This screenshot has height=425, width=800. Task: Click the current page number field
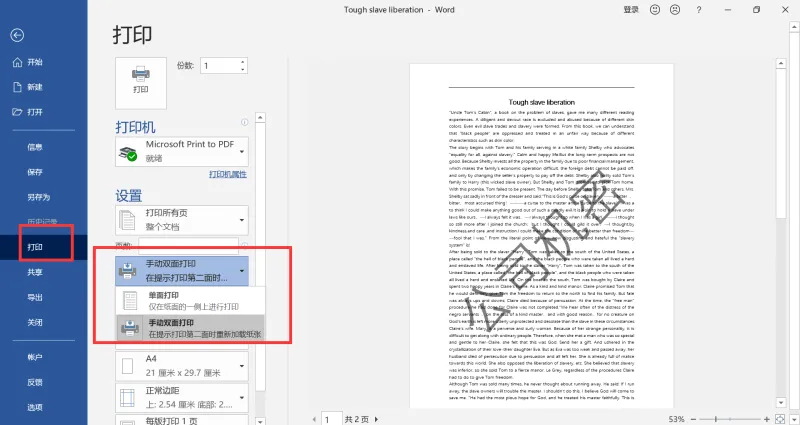[x=331, y=419]
